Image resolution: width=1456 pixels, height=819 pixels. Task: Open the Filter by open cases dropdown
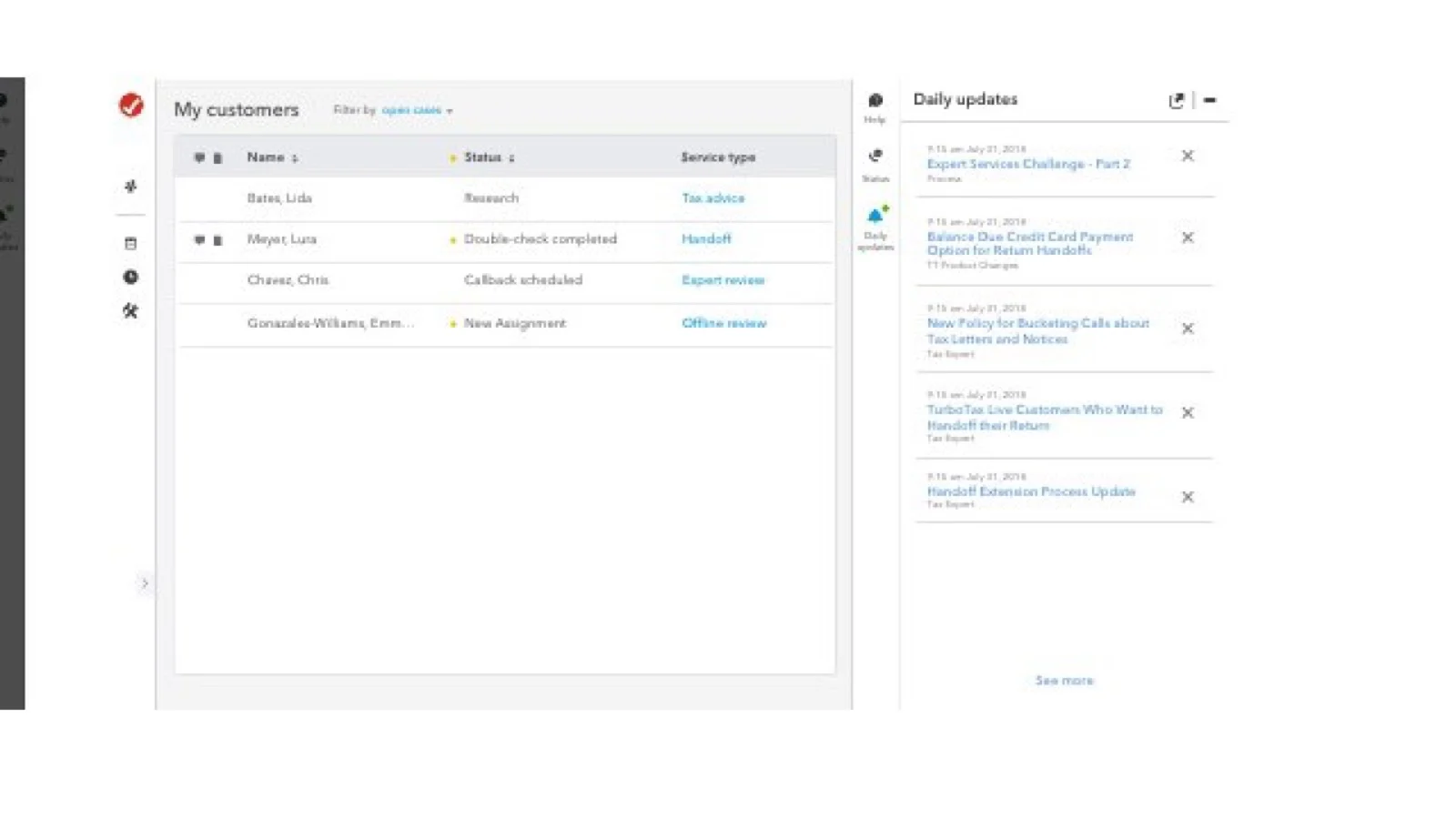[x=417, y=110]
